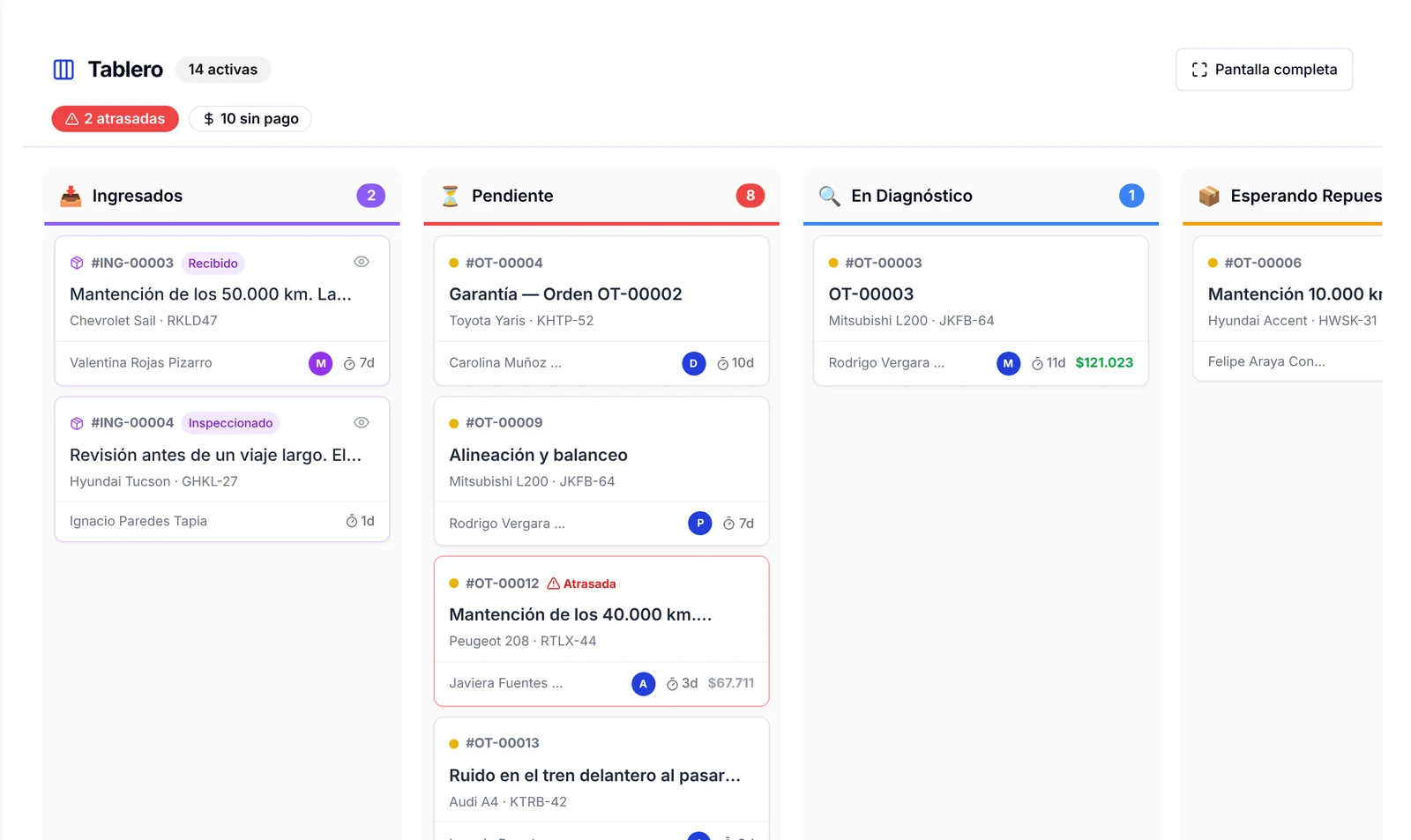This screenshot has height=840, width=1411.
Task: Select the $67.711 amount on #OT-00012
Action: tap(731, 683)
